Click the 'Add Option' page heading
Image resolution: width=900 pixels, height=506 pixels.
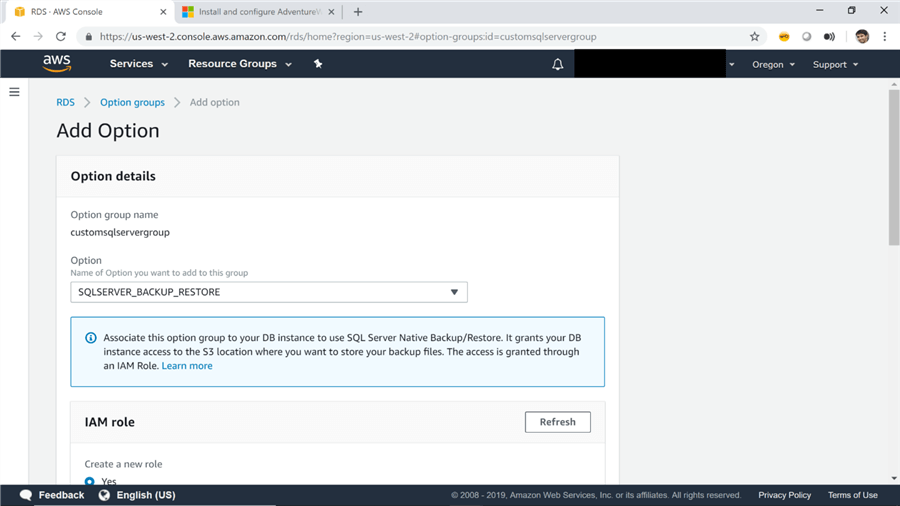pos(108,131)
